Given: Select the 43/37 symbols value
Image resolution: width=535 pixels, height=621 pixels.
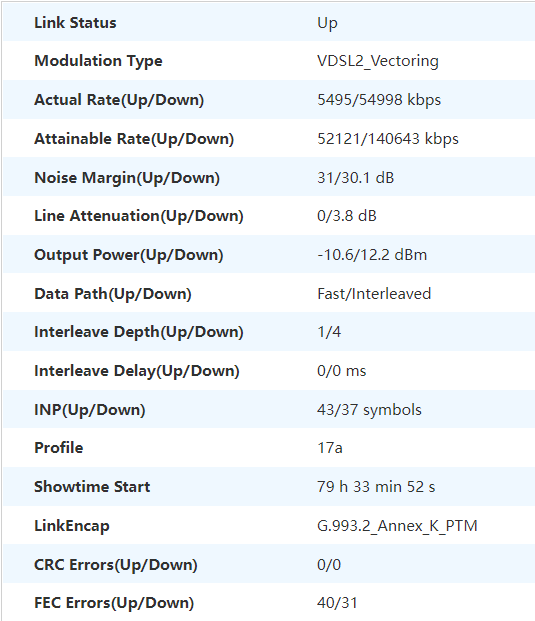Looking at the screenshot, I should pos(369,410).
